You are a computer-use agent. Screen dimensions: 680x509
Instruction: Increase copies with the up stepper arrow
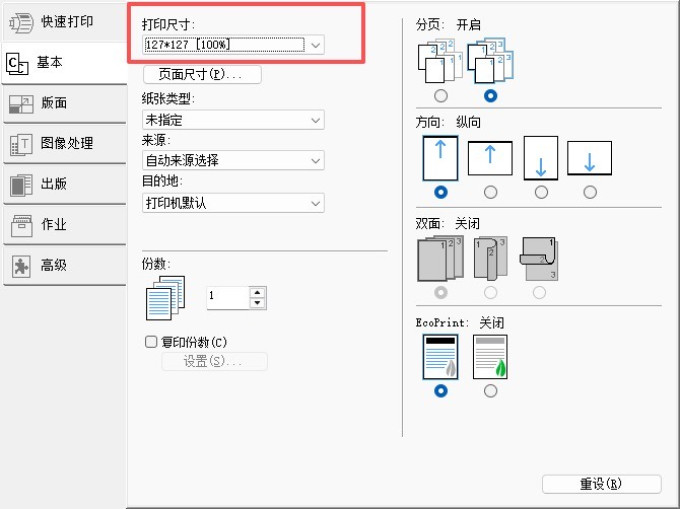pos(258,292)
